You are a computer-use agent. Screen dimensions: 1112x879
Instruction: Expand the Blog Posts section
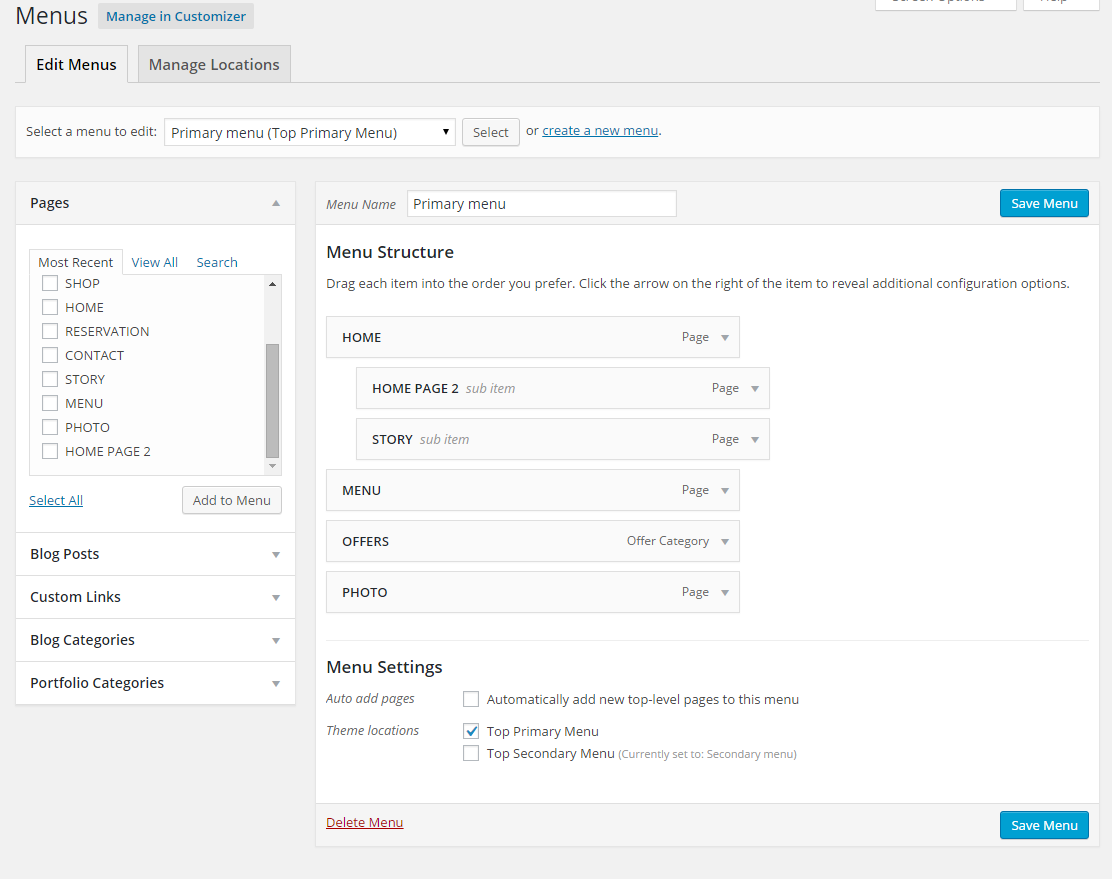155,554
